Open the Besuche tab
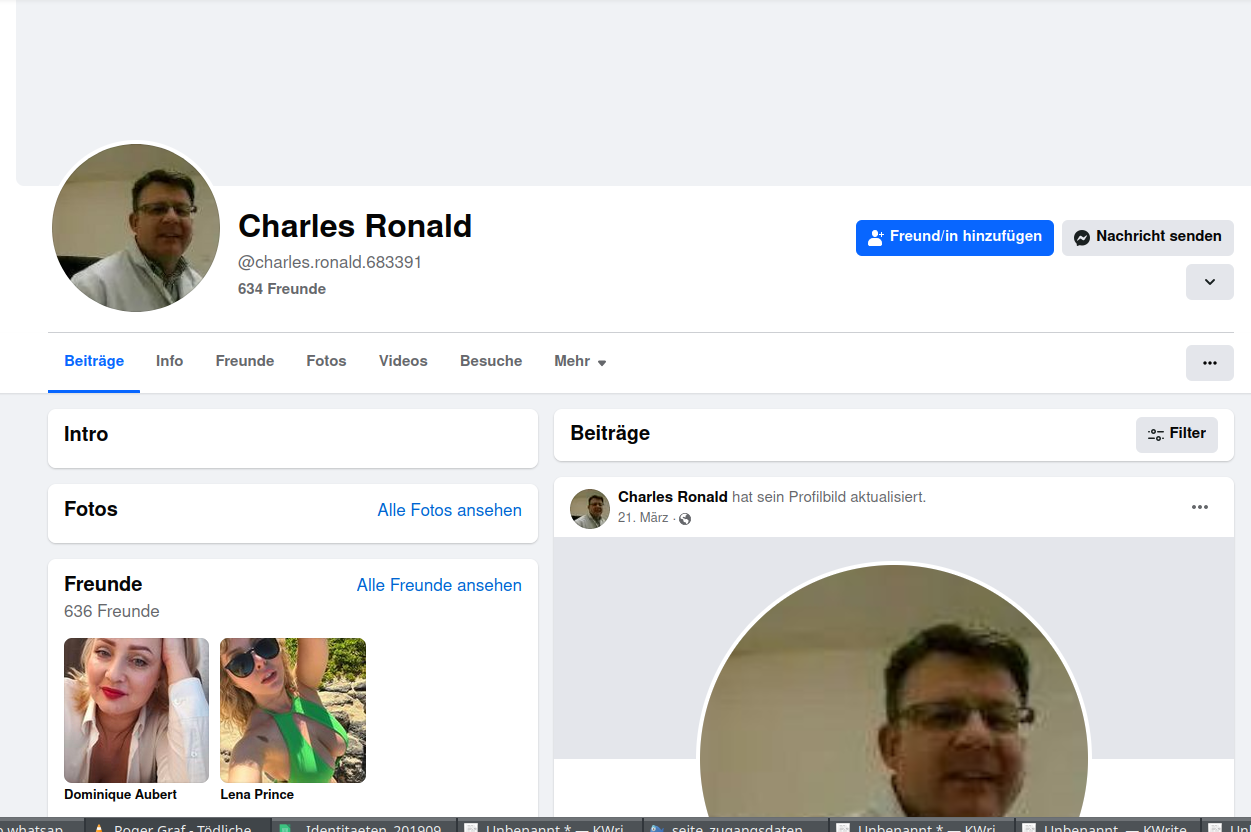 click(x=491, y=361)
